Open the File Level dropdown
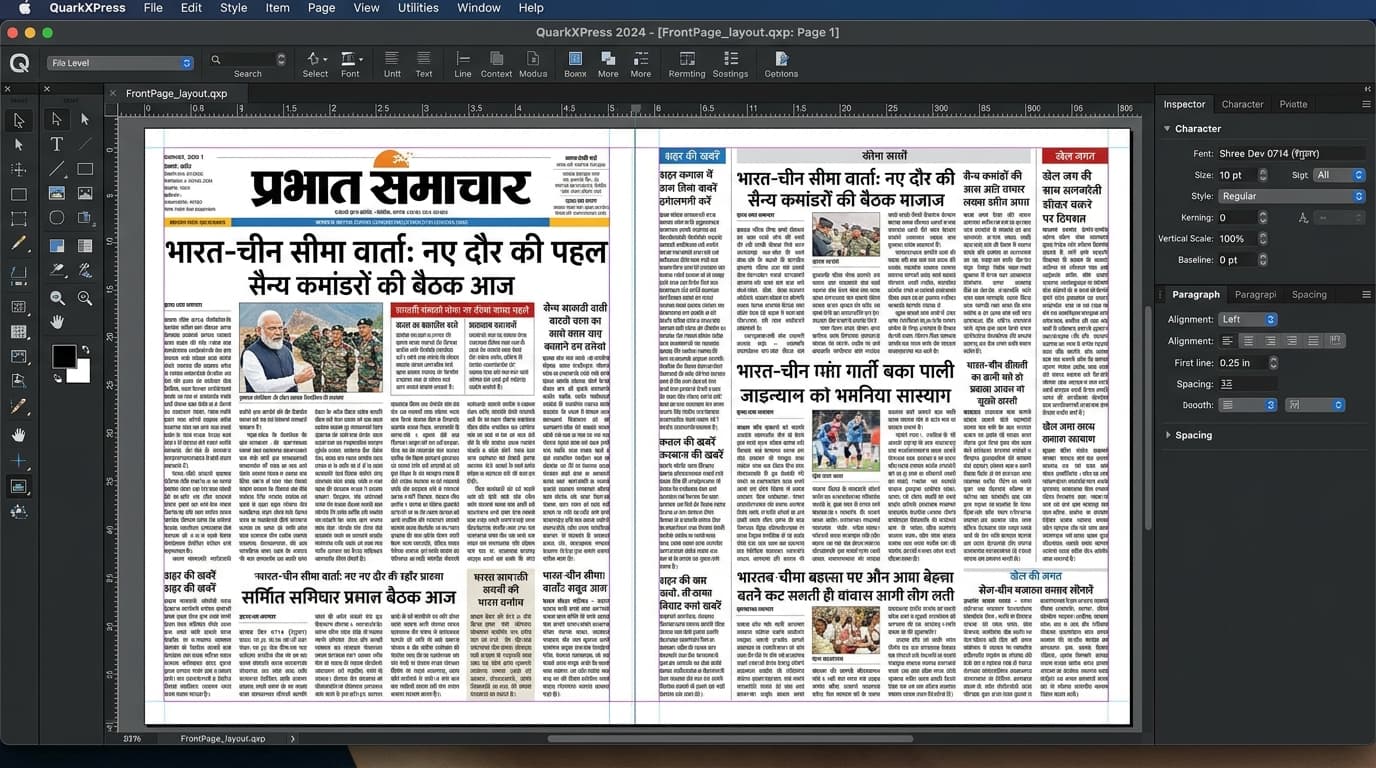Image resolution: width=1376 pixels, height=768 pixels. (x=120, y=63)
